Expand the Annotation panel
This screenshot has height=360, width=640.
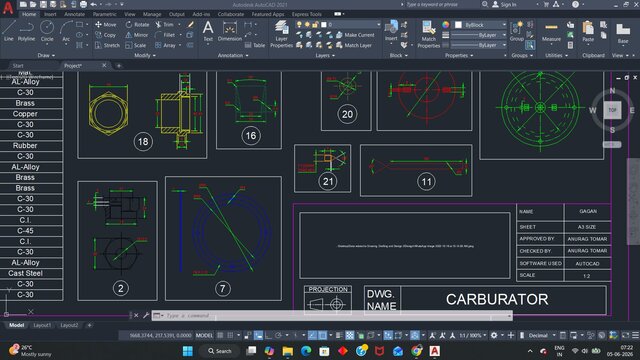tap(233, 55)
